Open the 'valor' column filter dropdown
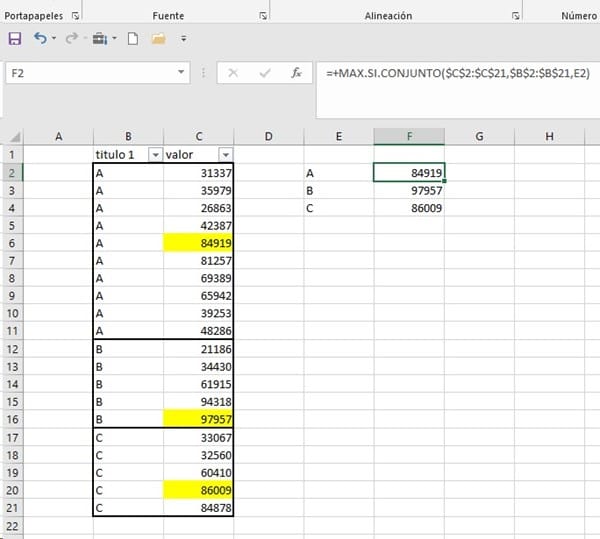Viewport: 600px width, 539px height. click(x=225, y=155)
